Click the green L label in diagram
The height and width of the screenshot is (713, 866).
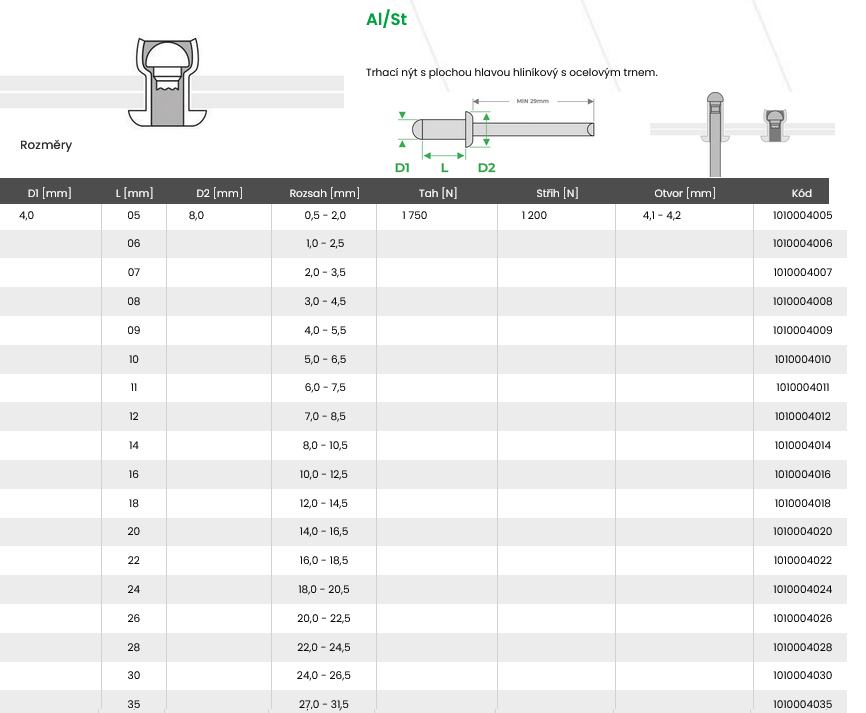tap(444, 168)
